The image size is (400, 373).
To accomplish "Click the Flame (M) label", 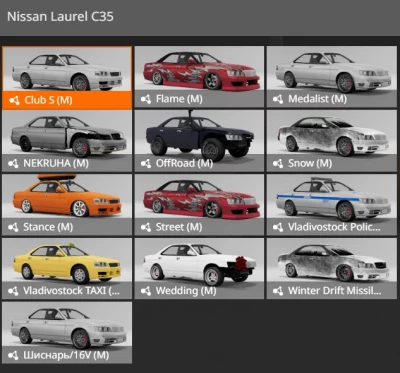I will (x=179, y=99).
